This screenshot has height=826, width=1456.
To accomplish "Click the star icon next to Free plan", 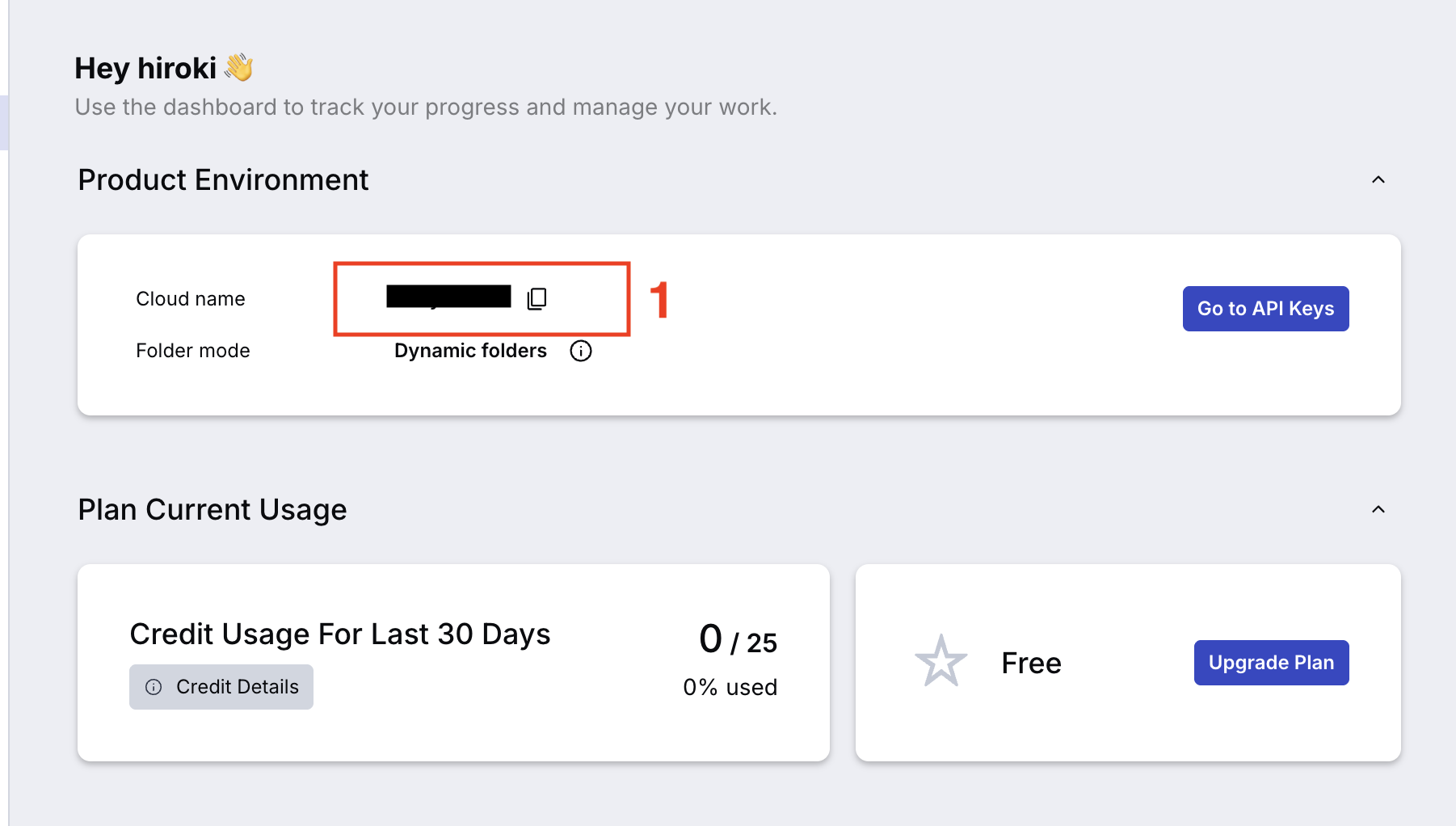I will tap(941, 662).
